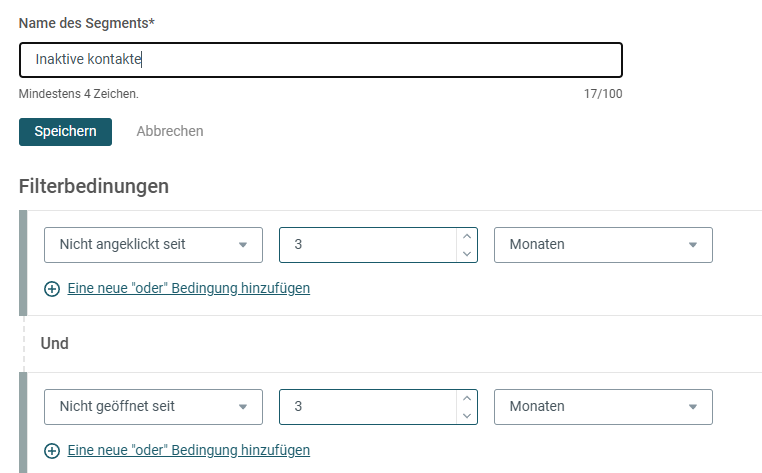Viewport: 762px width, 473px height.
Task: Open the Monaten dropdown for 'Nicht geöffnet seit'
Action: pyautogui.click(x=603, y=406)
